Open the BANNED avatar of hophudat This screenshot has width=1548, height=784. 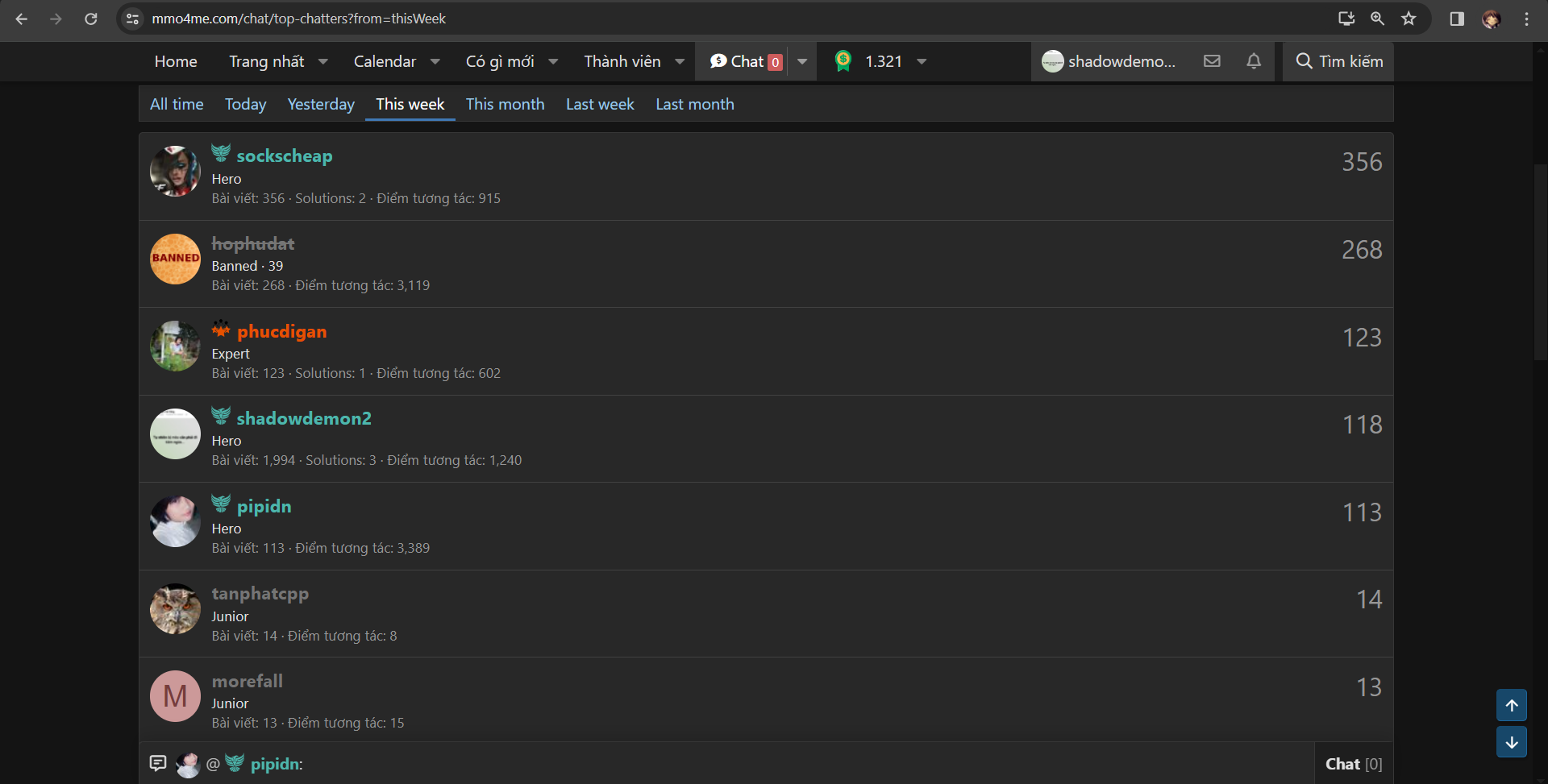175,259
